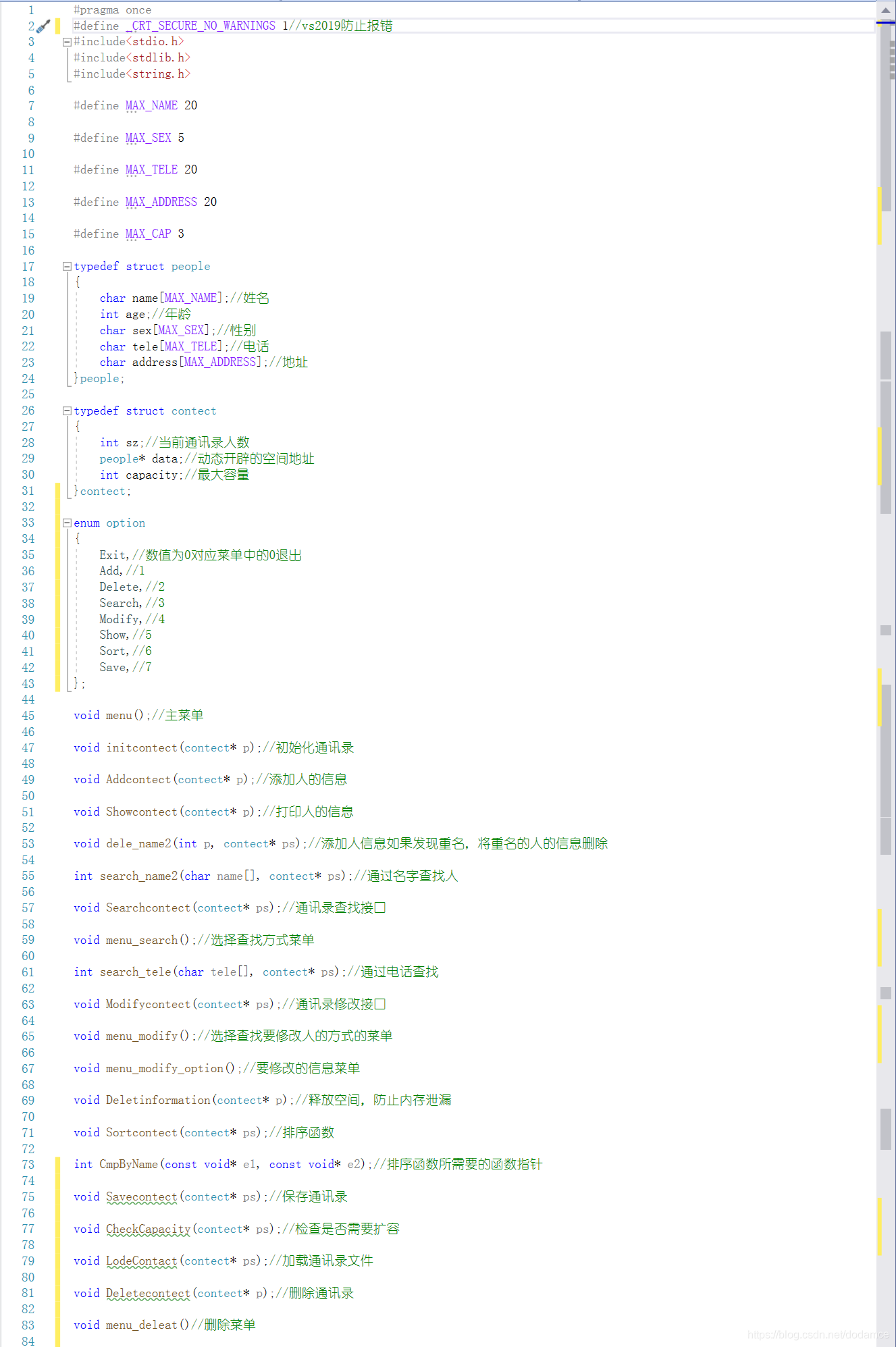Click the 'Save' enum value
The image size is (896, 1347).
click(x=113, y=668)
